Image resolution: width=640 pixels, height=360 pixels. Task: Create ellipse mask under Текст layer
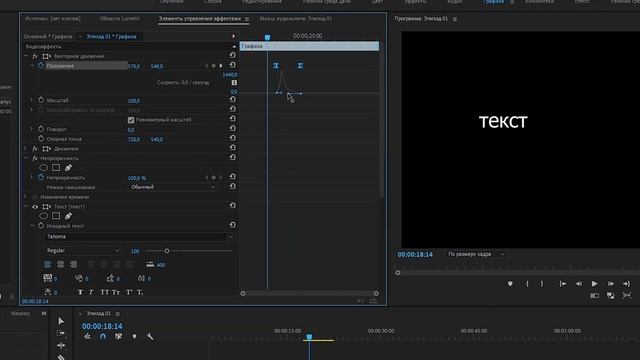[44, 216]
